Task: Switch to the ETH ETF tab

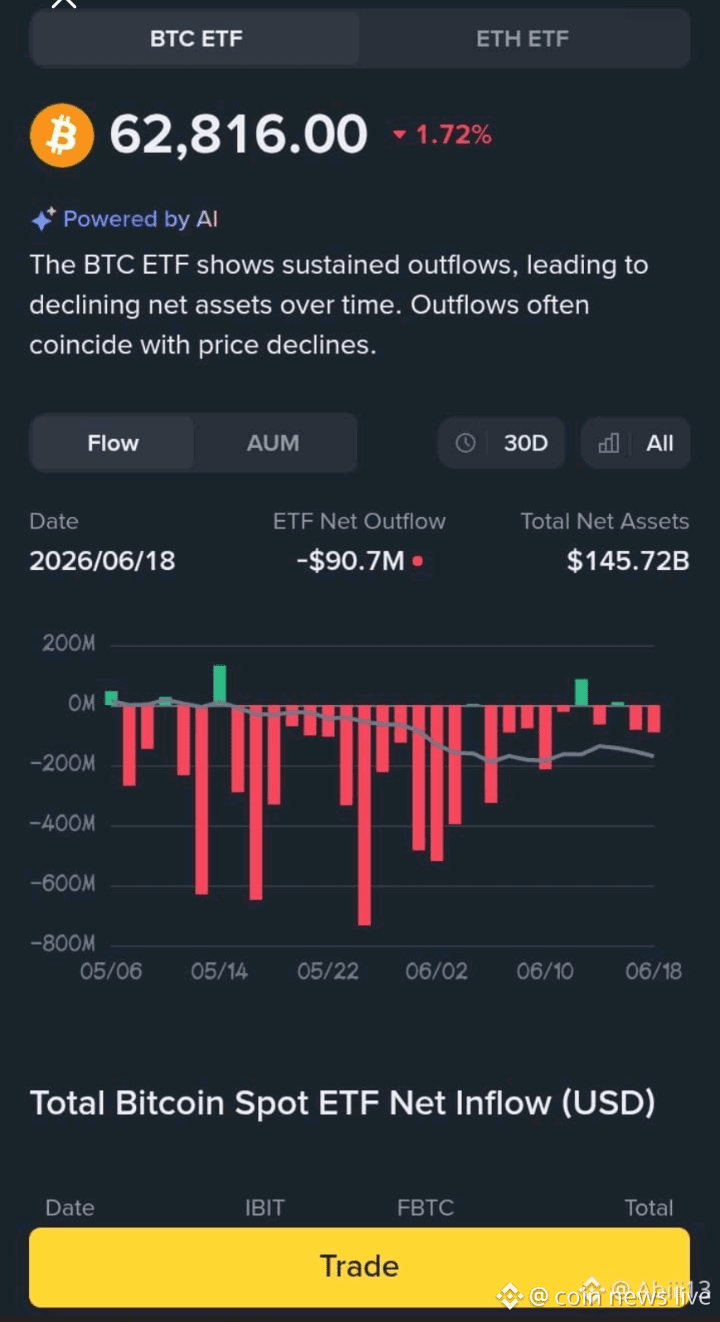Action: 523,39
